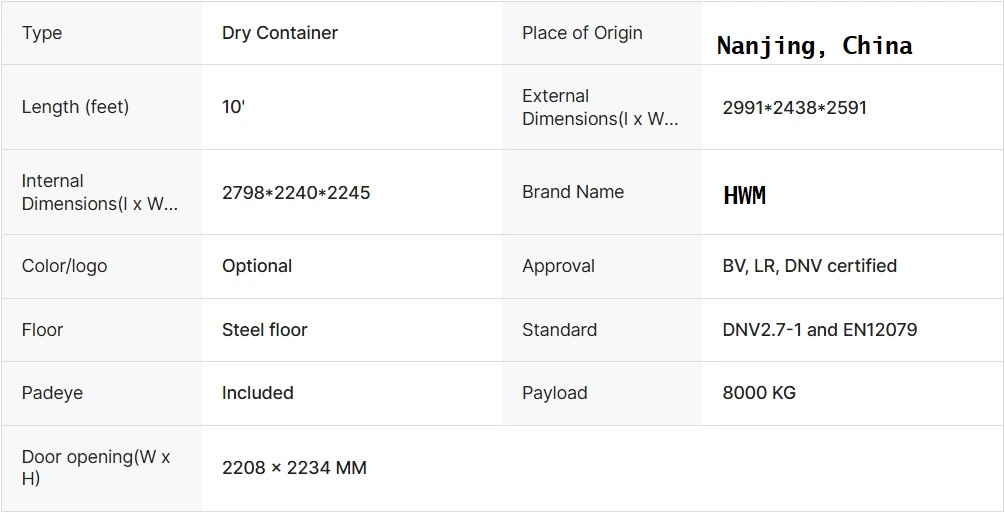Select the "8000 KG" payload value

point(759,393)
